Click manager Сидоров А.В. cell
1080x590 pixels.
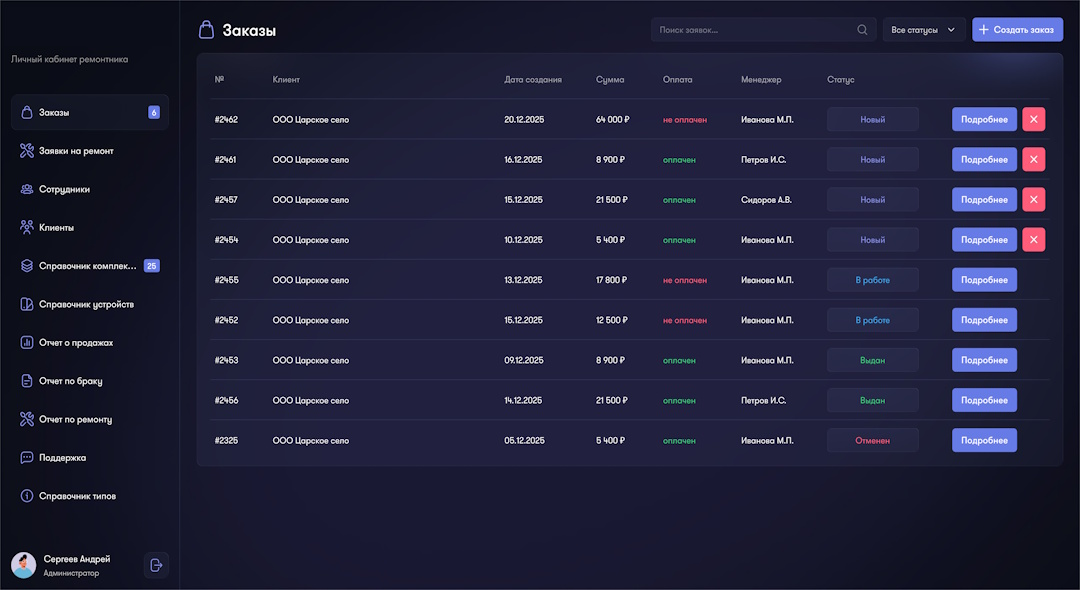point(766,200)
